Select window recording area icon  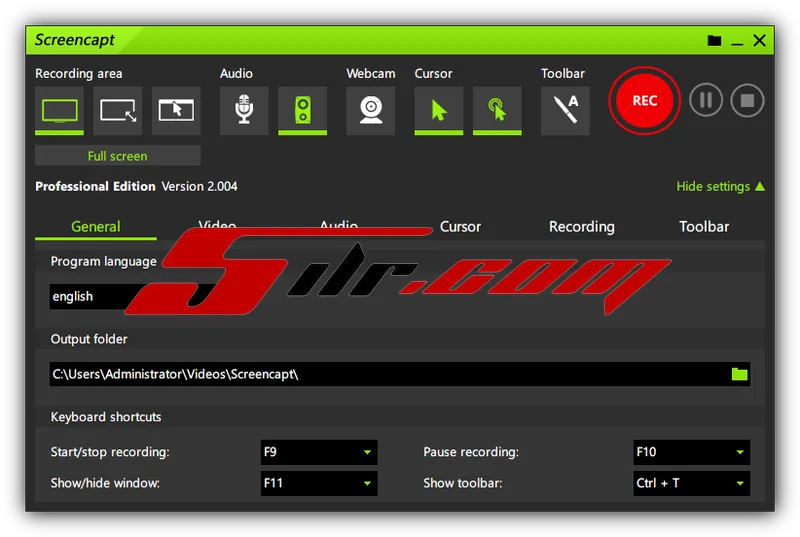point(176,110)
